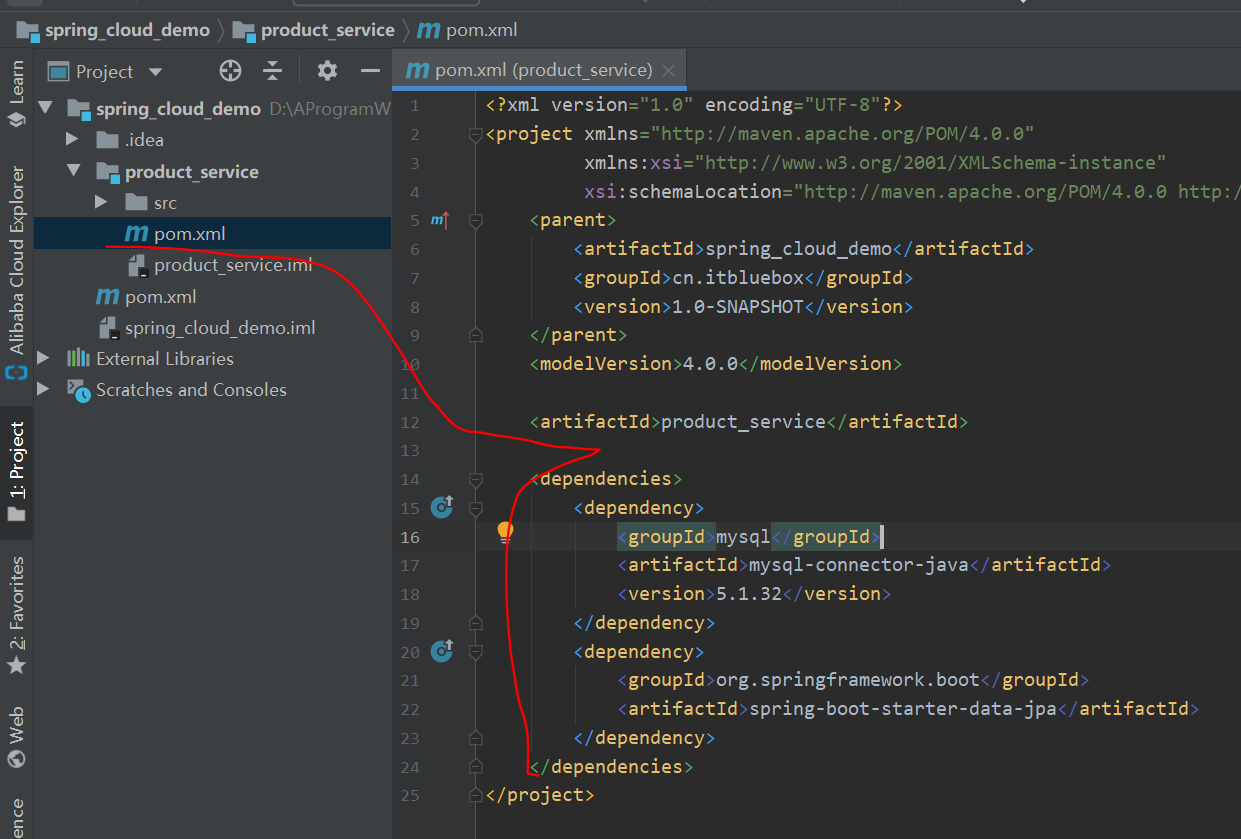Hide the Project panel with minus icon
This screenshot has width=1241, height=839.
coord(370,71)
